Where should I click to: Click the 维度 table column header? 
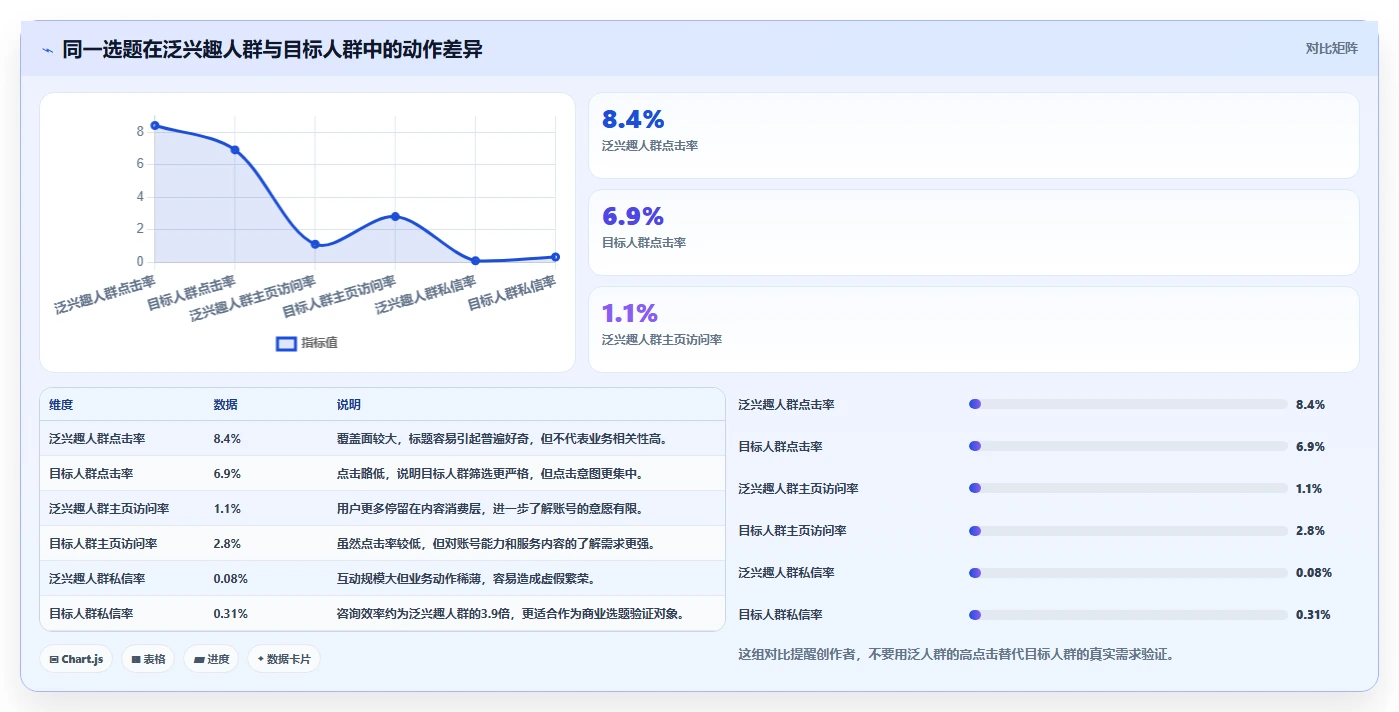pos(61,405)
